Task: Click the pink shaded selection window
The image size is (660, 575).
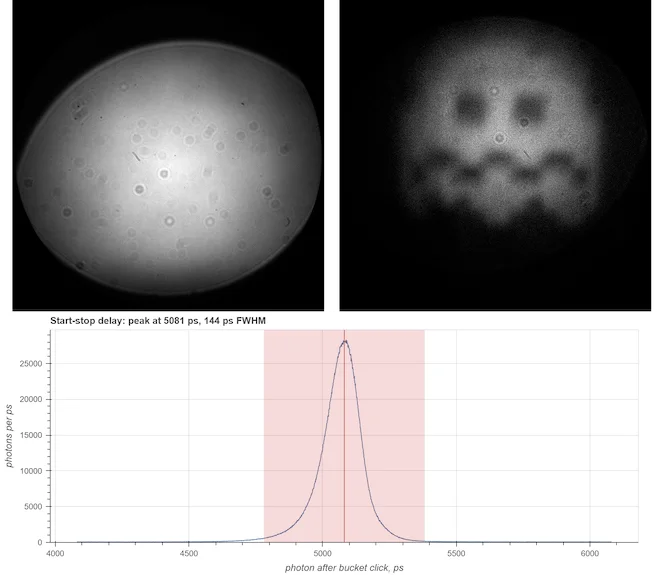Action: (x=344, y=436)
